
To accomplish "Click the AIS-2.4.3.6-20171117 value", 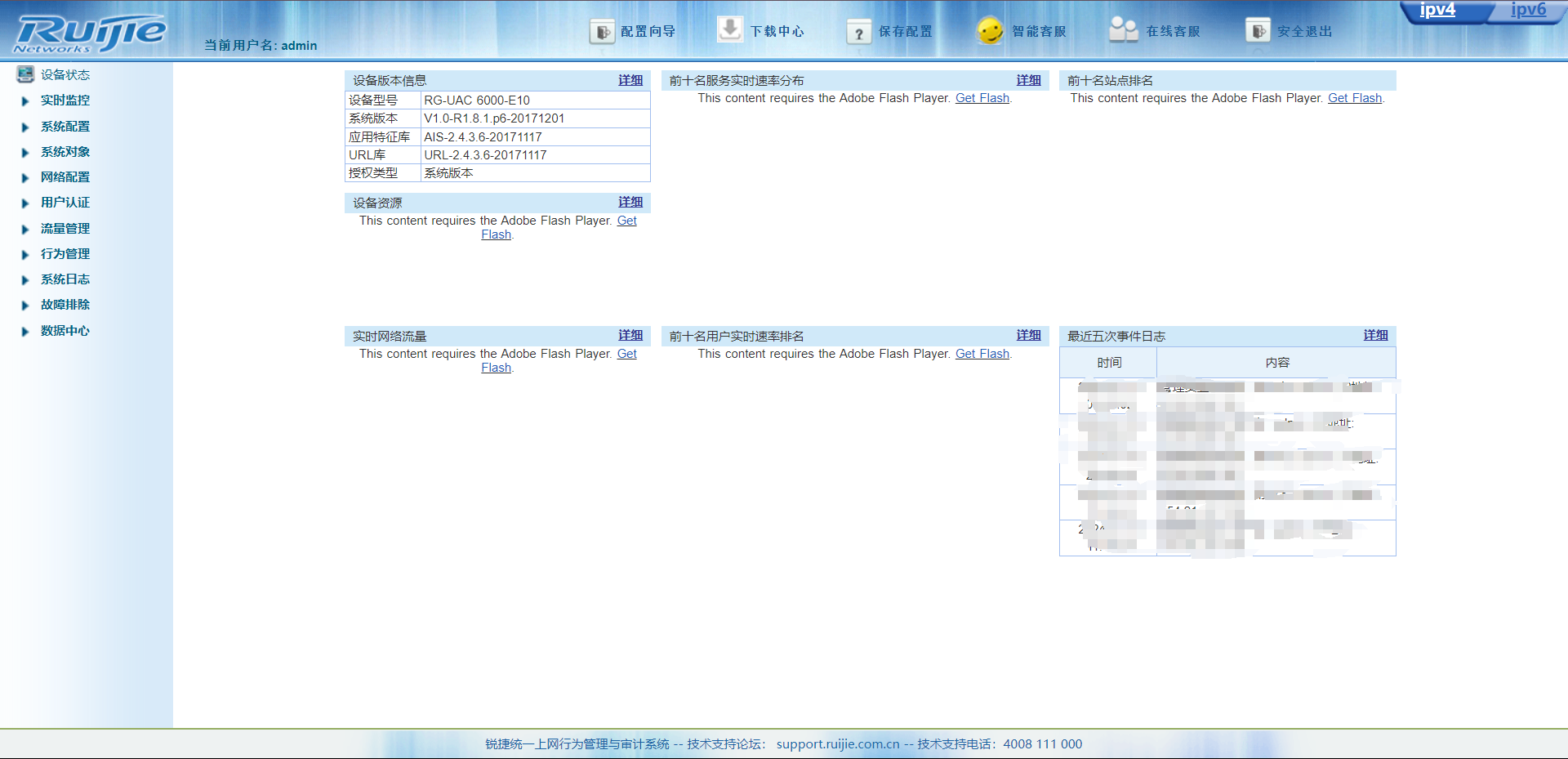I will [x=483, y=137].
